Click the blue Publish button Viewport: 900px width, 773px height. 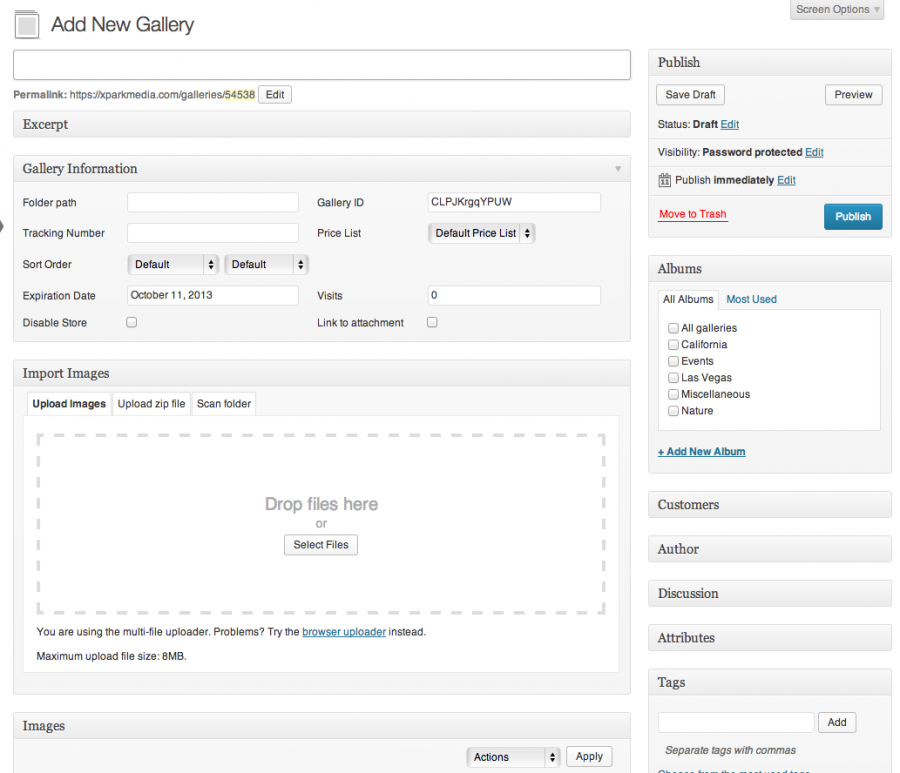(x=852, y=217)
